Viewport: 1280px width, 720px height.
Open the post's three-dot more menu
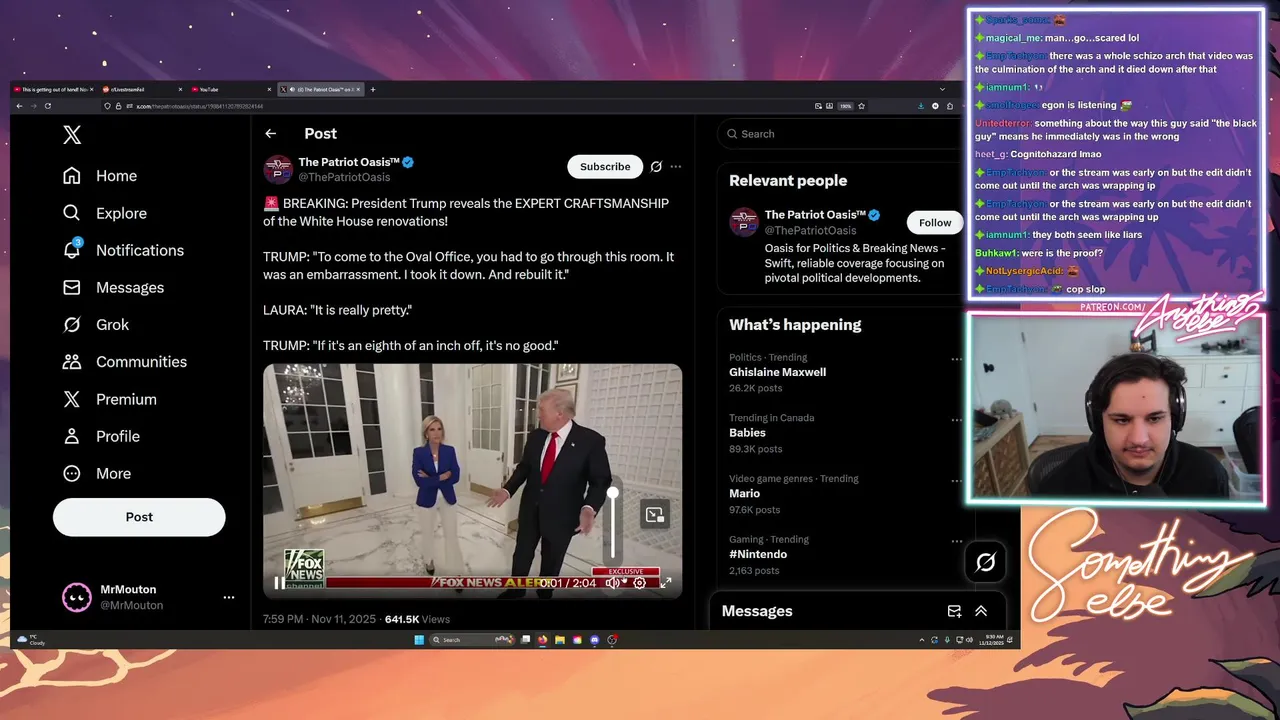(676, 167)
